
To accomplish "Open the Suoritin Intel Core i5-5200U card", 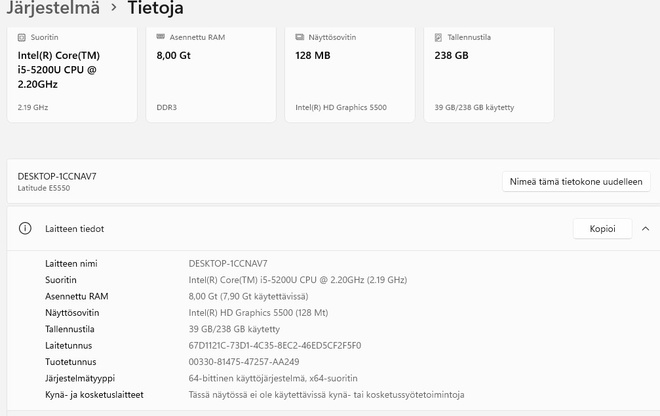I will coord(72,74).
